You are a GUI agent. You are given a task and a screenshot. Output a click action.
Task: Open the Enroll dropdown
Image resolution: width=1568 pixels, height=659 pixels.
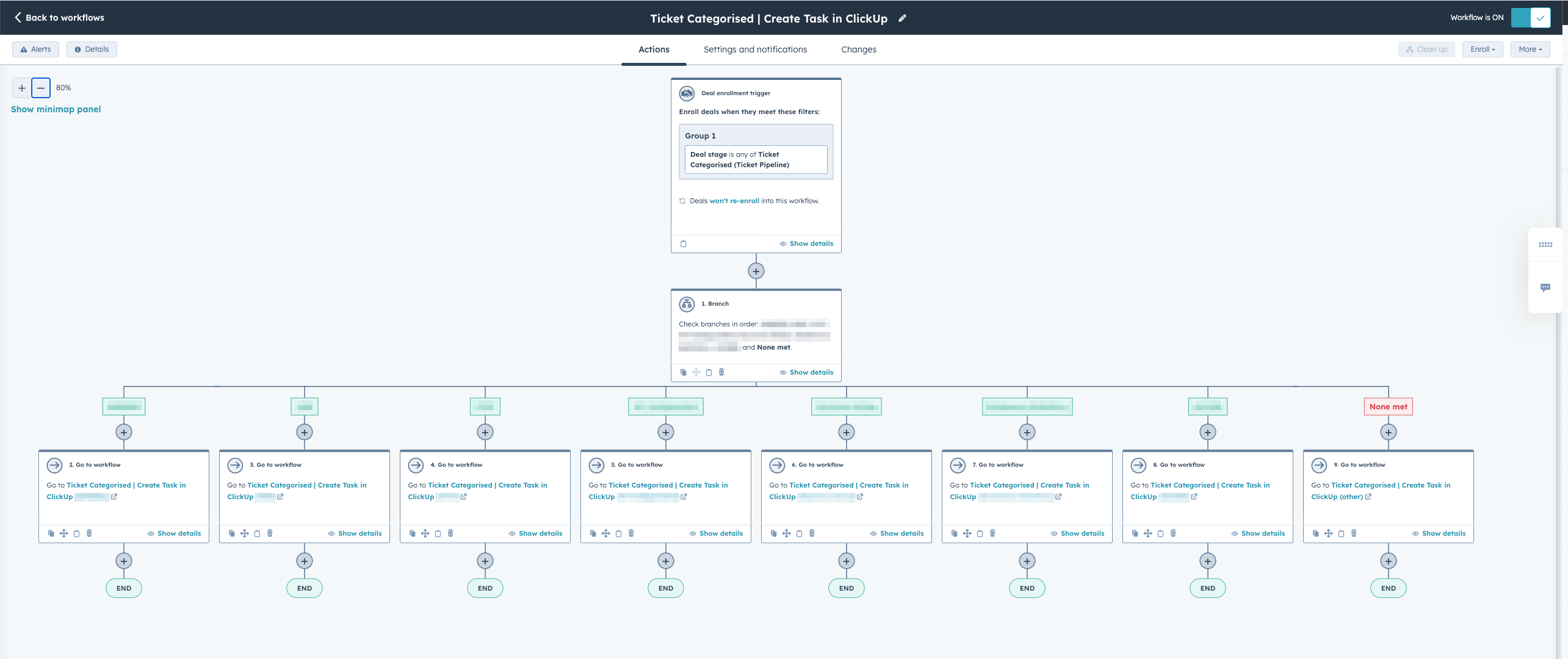[x=1482, y=49]
